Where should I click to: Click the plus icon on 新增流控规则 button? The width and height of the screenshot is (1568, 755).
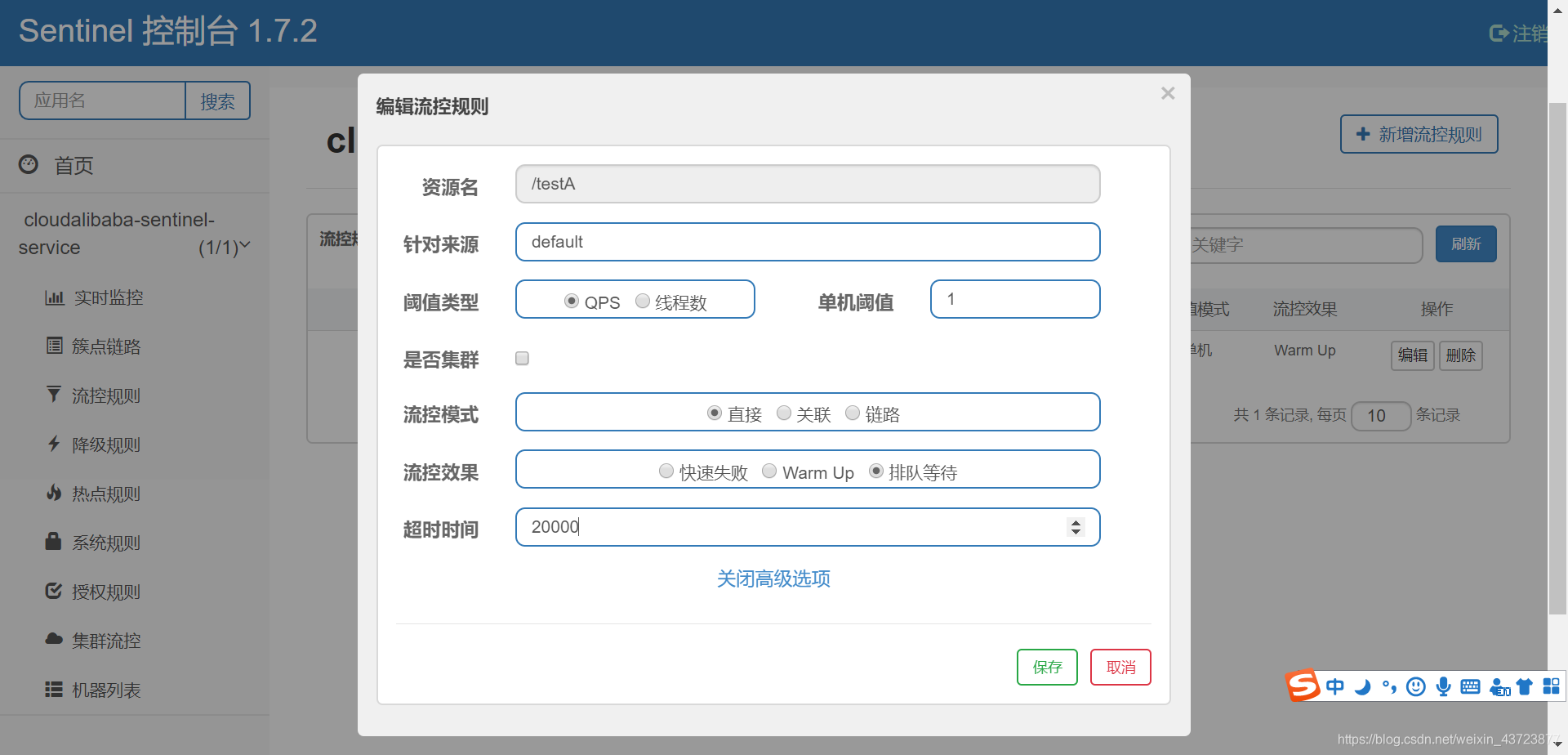click(x=1363, y=134)
